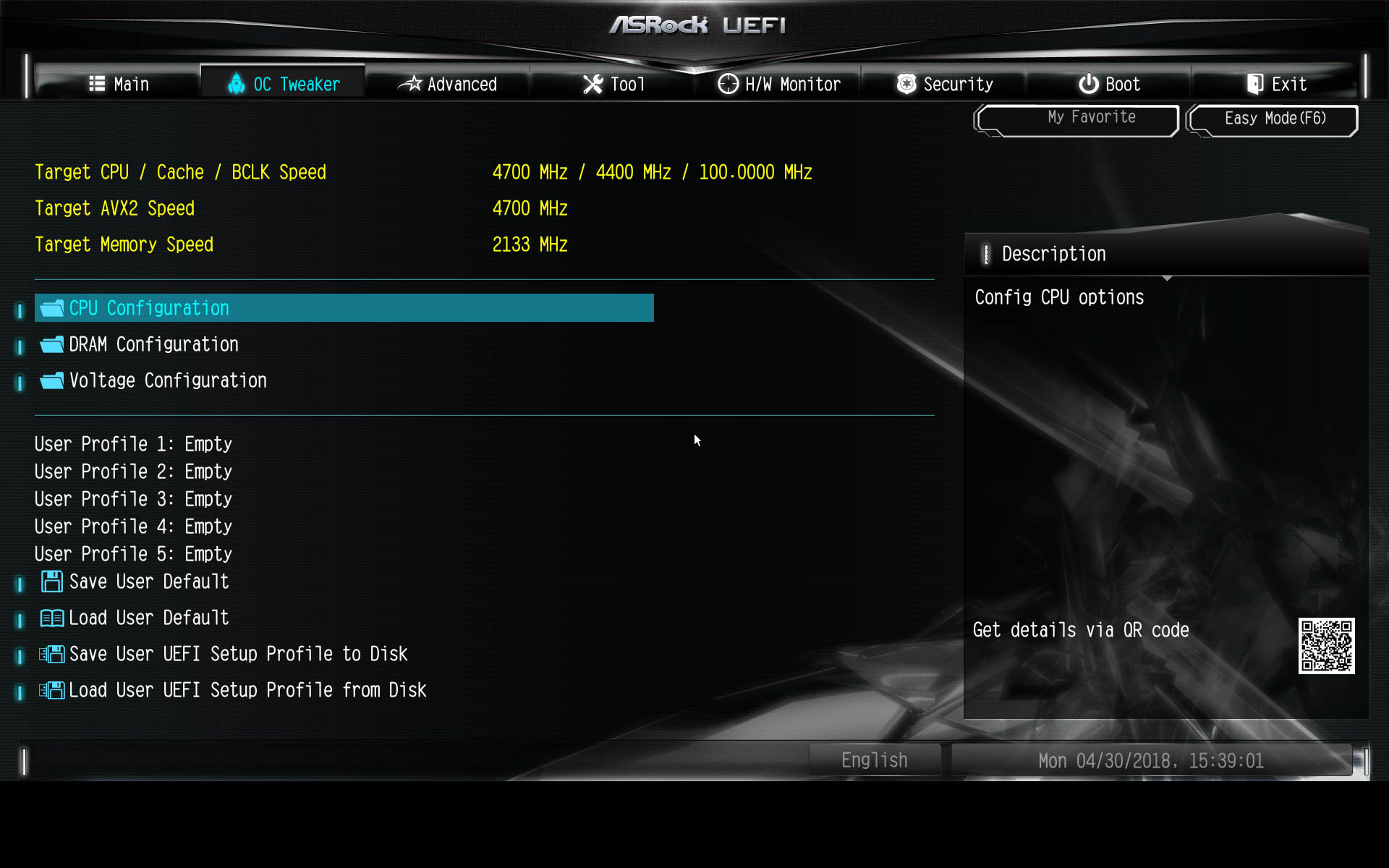Click the Save User Default floppy icon
The height and width of the screenshot is (868, 1389).
51,582
